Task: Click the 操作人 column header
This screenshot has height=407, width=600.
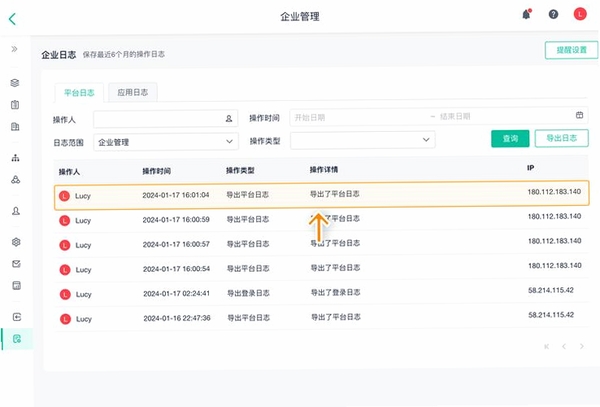Action: pyautogui.click(x=69, y=172)
